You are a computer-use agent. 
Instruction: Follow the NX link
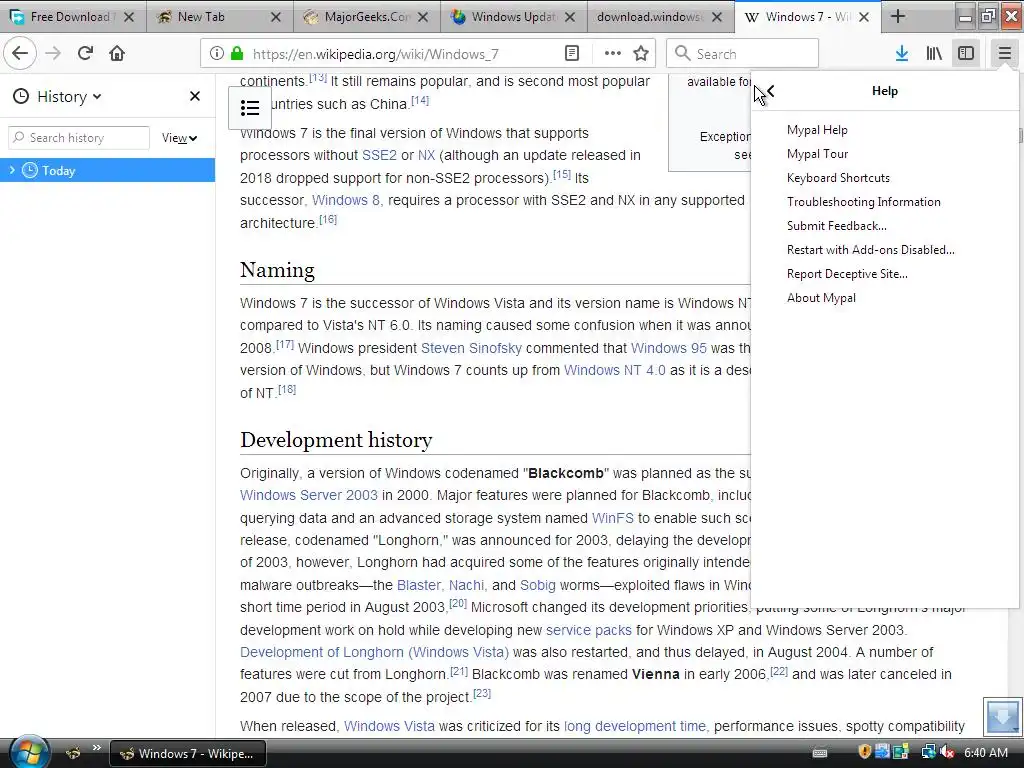426,155
